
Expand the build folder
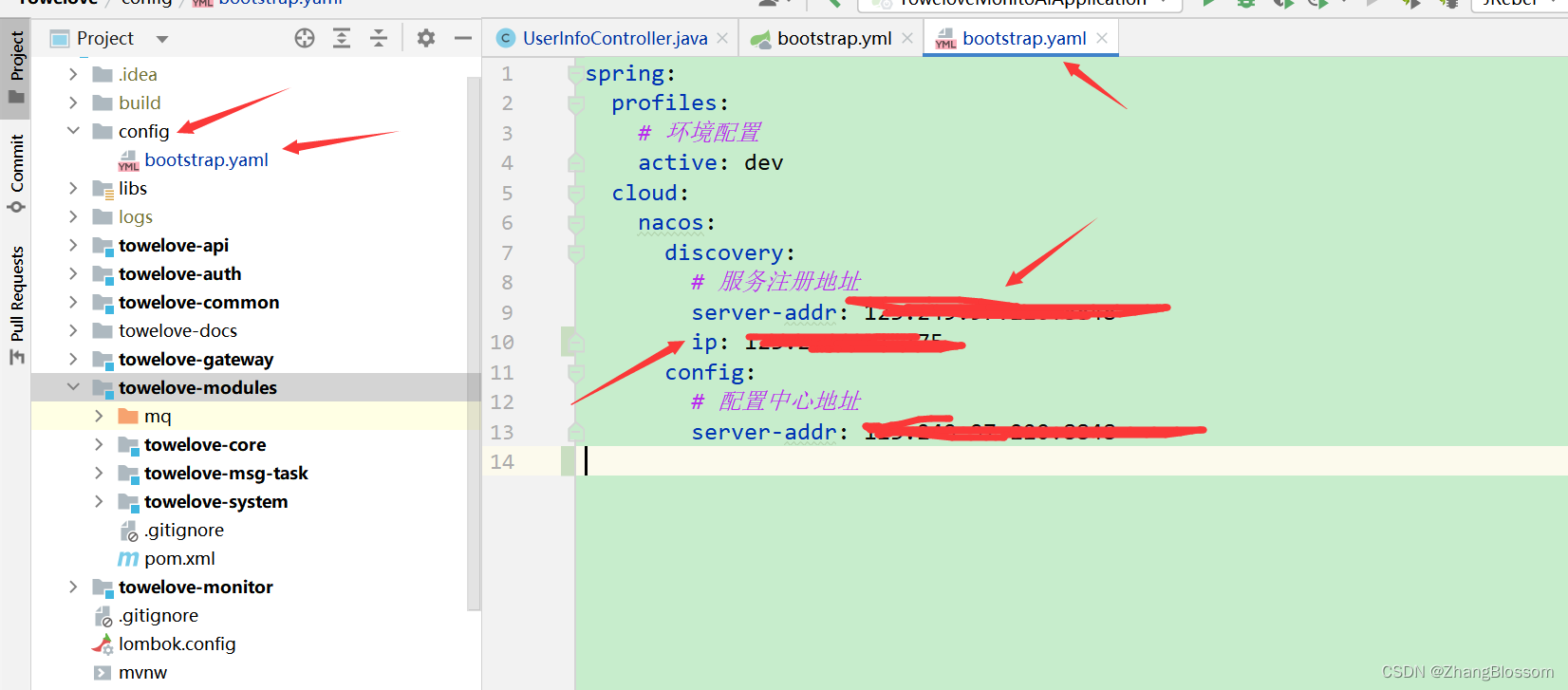coord(73,103)
